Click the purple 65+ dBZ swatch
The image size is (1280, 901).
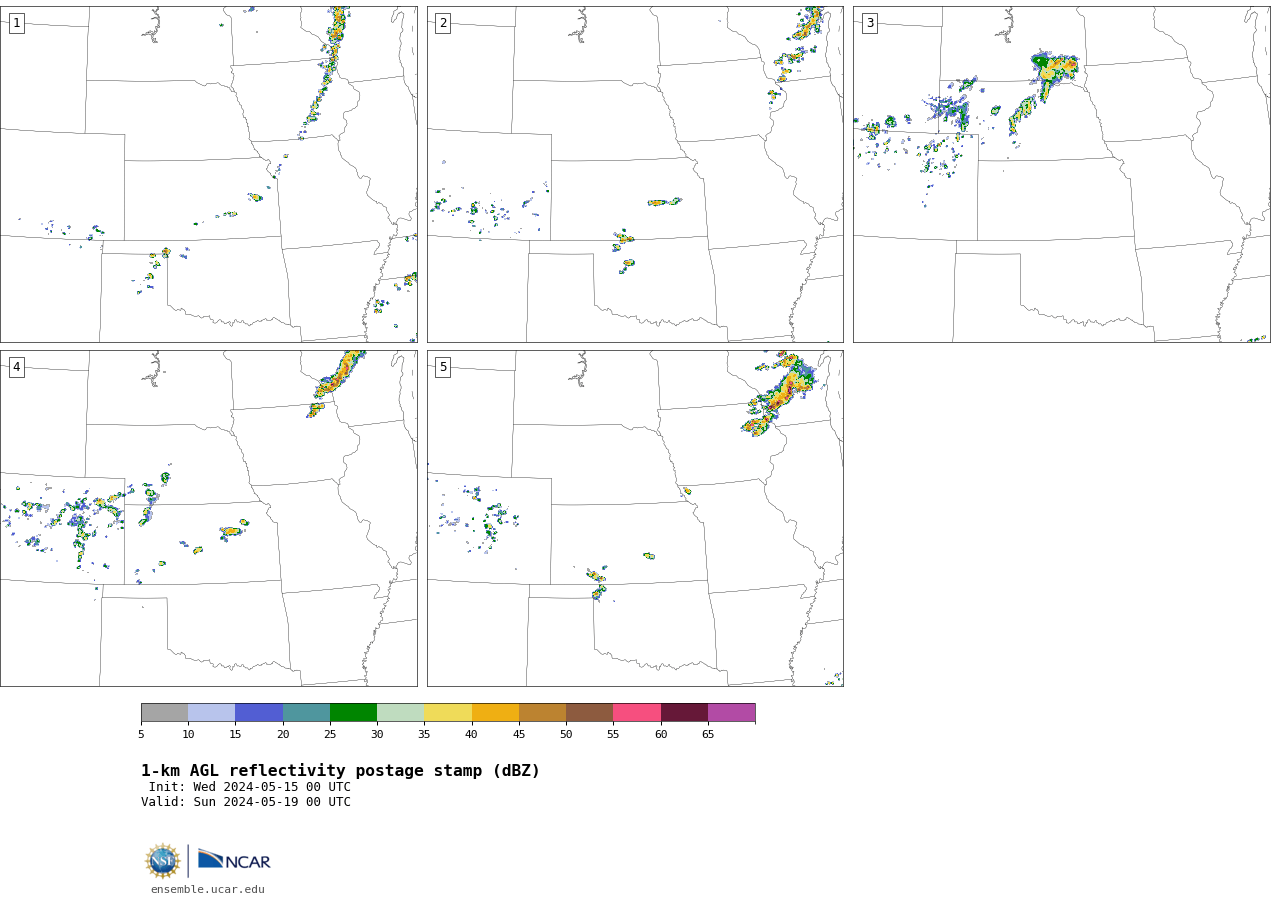tap(731, 712)
